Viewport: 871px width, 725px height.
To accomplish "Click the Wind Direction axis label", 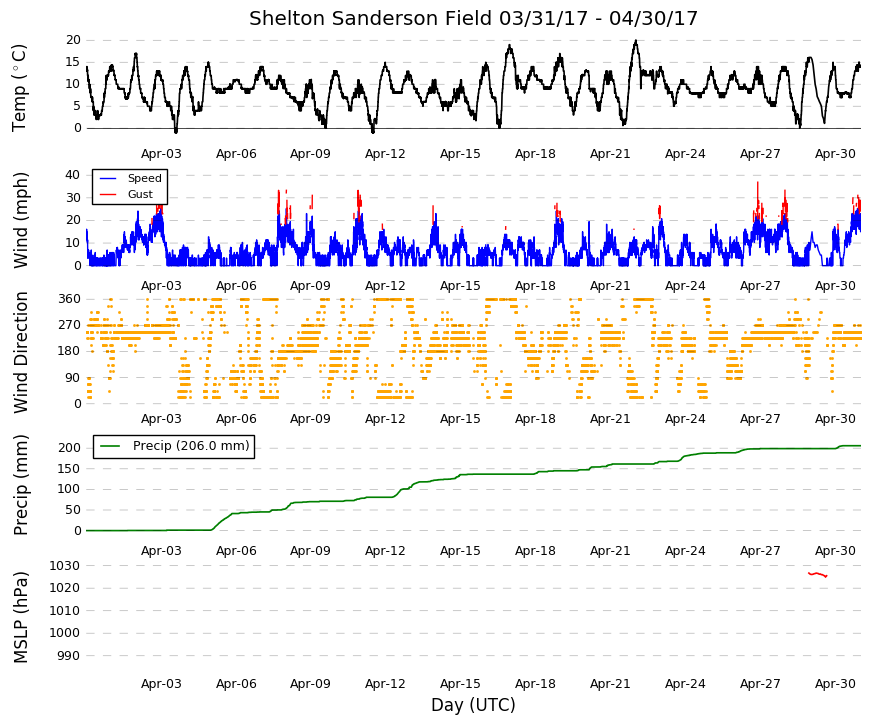I will click(20, 352).
